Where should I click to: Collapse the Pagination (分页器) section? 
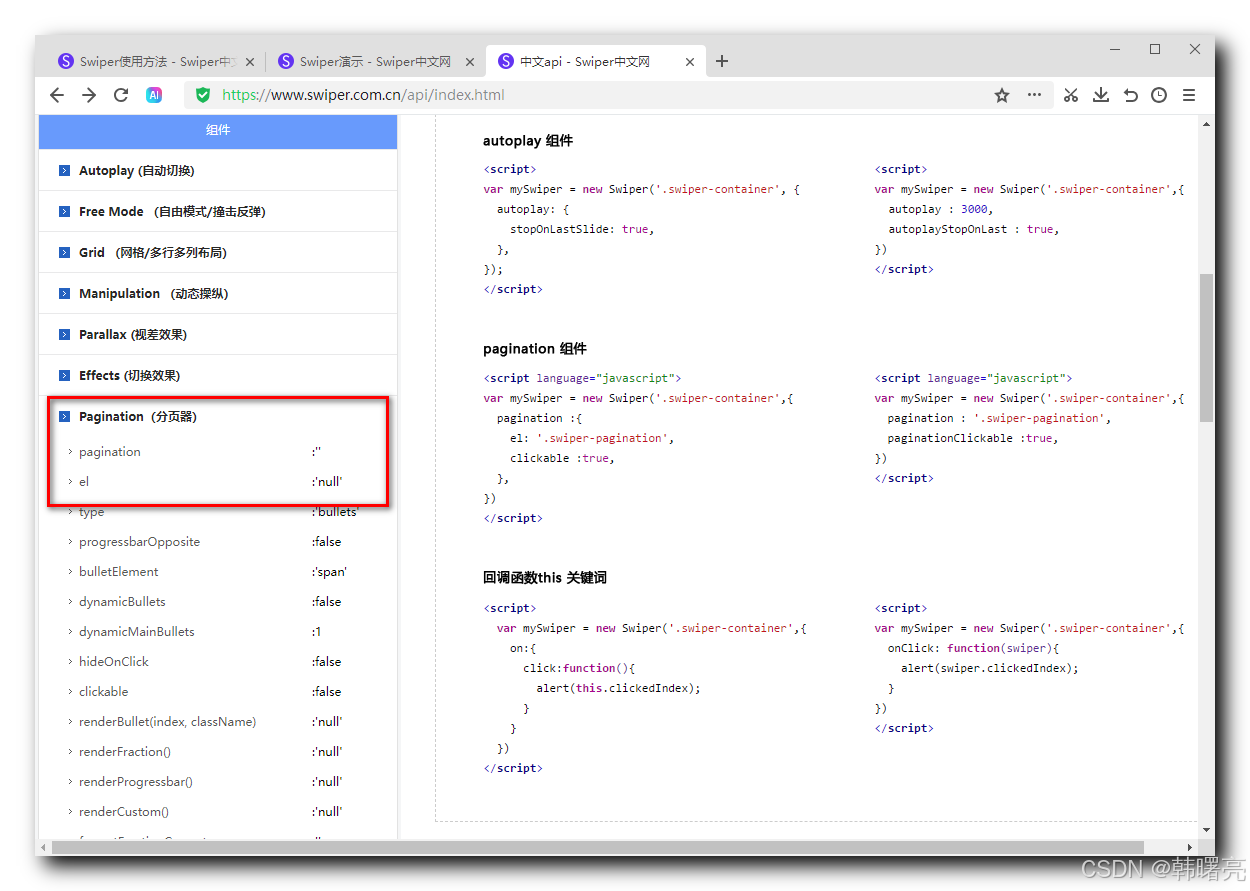pyautogui.click(x=218, y=417)
